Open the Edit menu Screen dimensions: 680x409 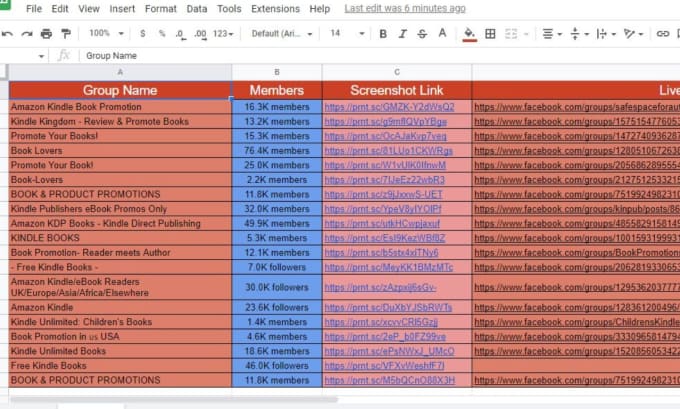60,9
